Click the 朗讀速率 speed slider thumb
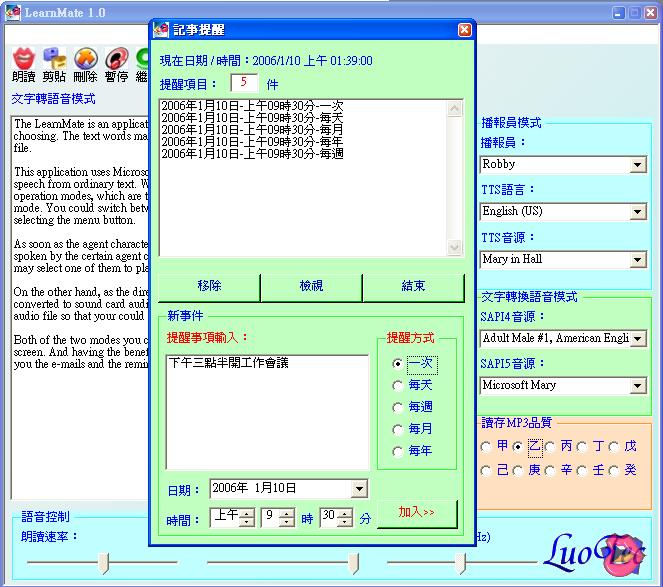663x587 pixels. click(x=103, y=563)
